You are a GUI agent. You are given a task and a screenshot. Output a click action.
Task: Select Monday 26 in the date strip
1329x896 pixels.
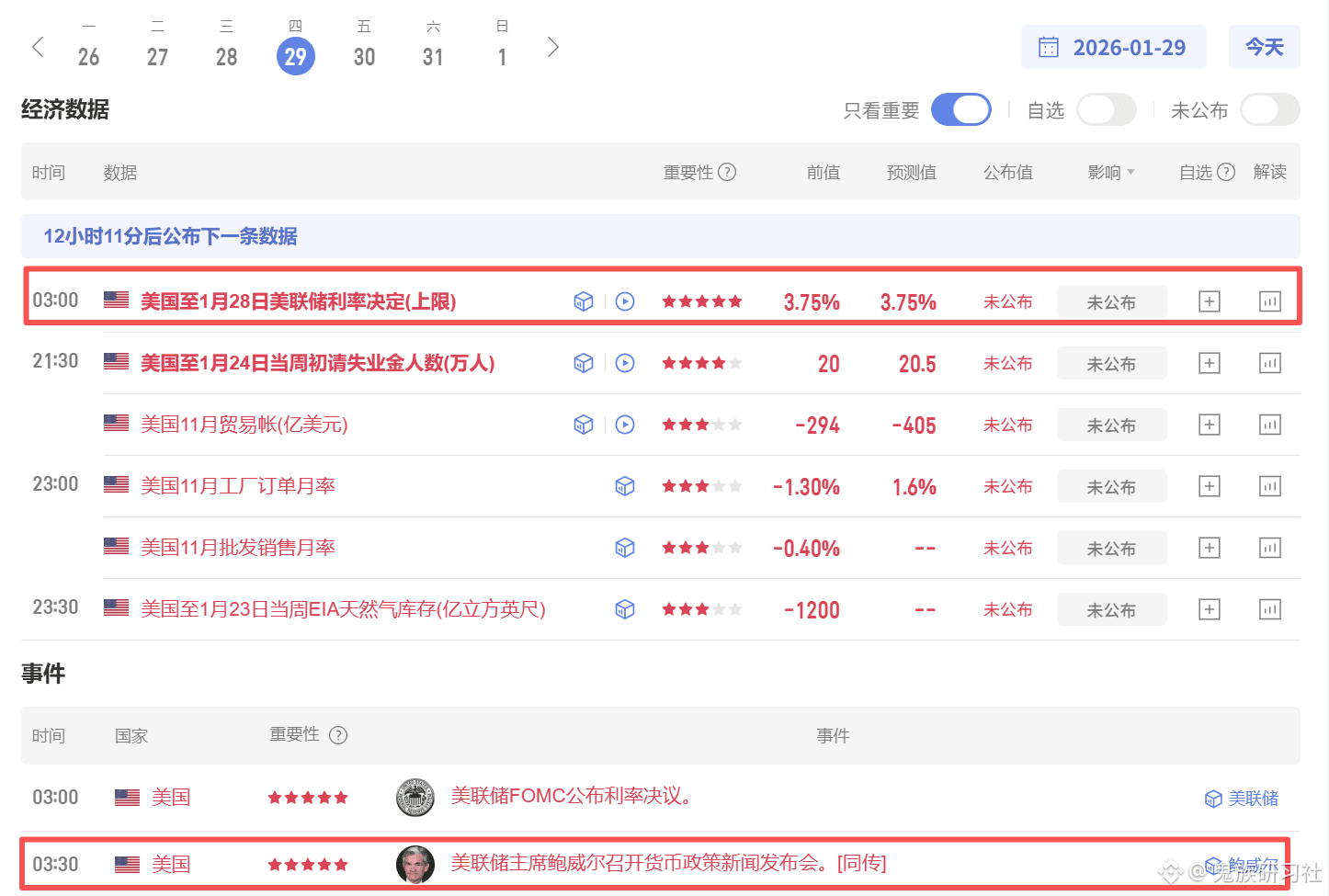[x=88, y=56]
